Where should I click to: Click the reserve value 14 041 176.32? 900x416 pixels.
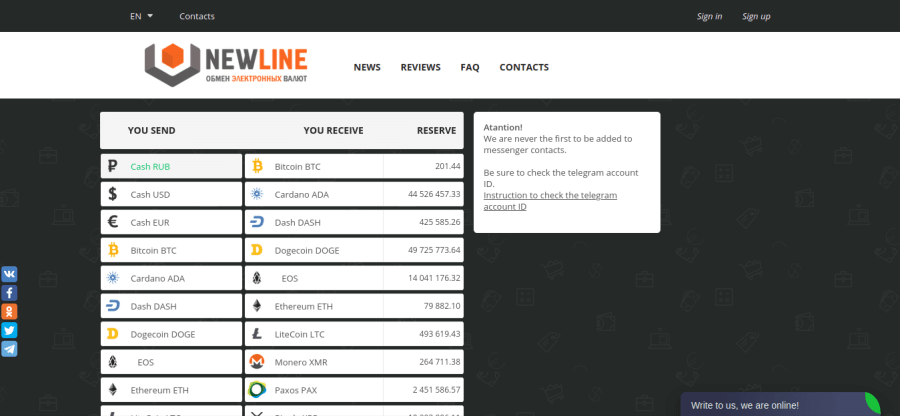pos(434,278)
